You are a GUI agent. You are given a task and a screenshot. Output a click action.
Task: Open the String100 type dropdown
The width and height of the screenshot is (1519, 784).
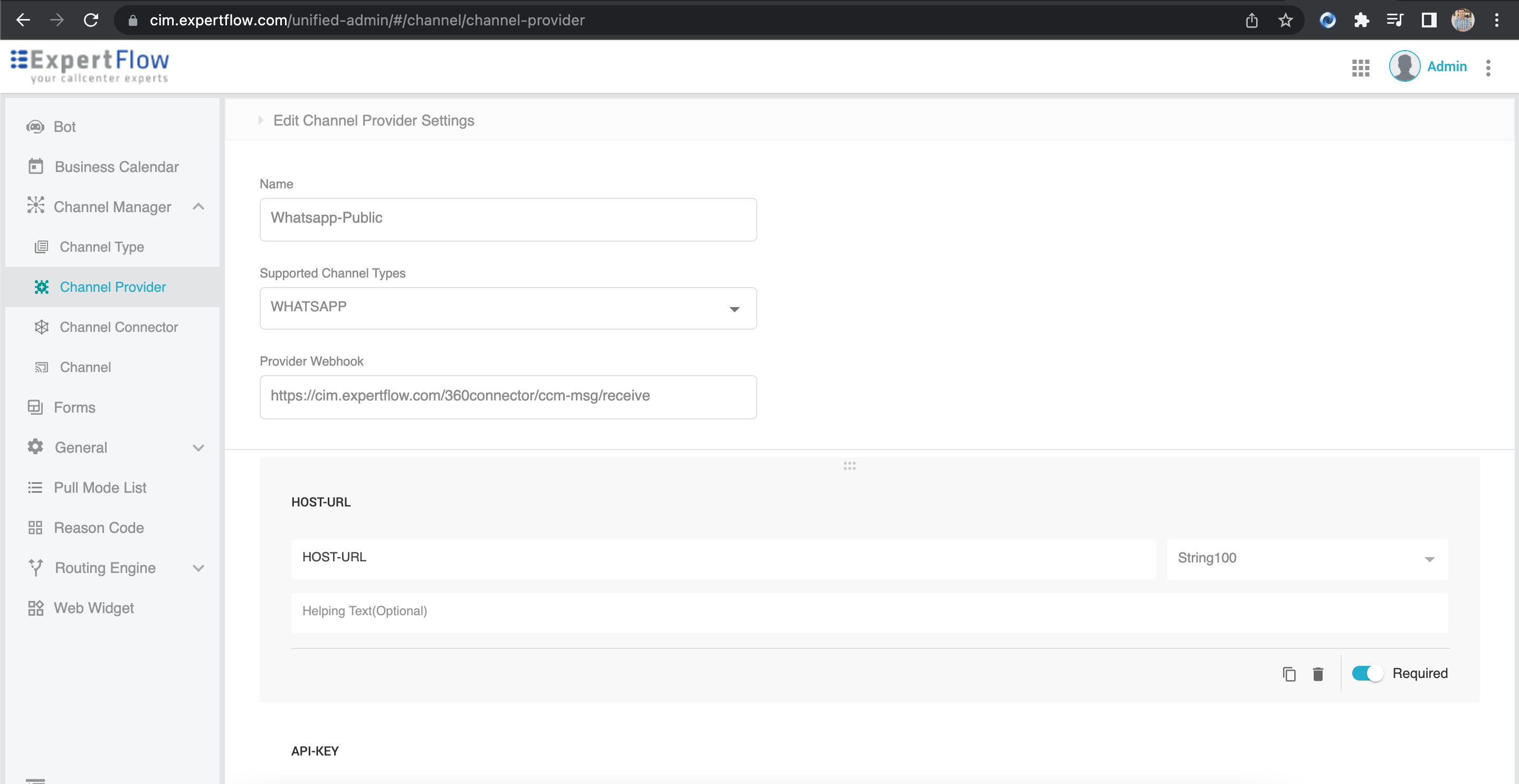(1306, 558)
